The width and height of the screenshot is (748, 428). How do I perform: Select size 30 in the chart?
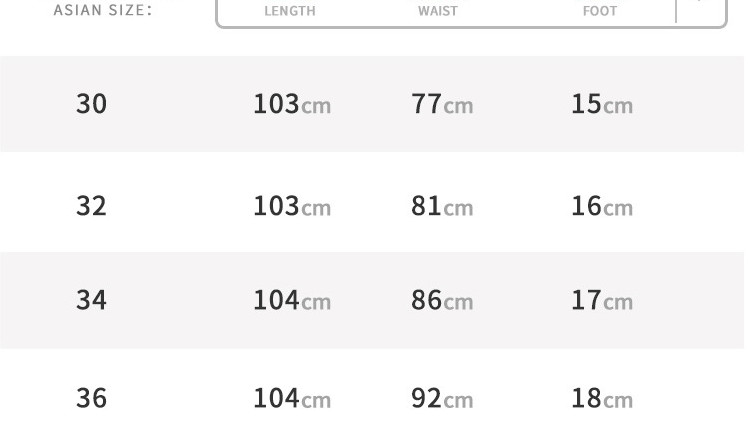click(91, 103)
